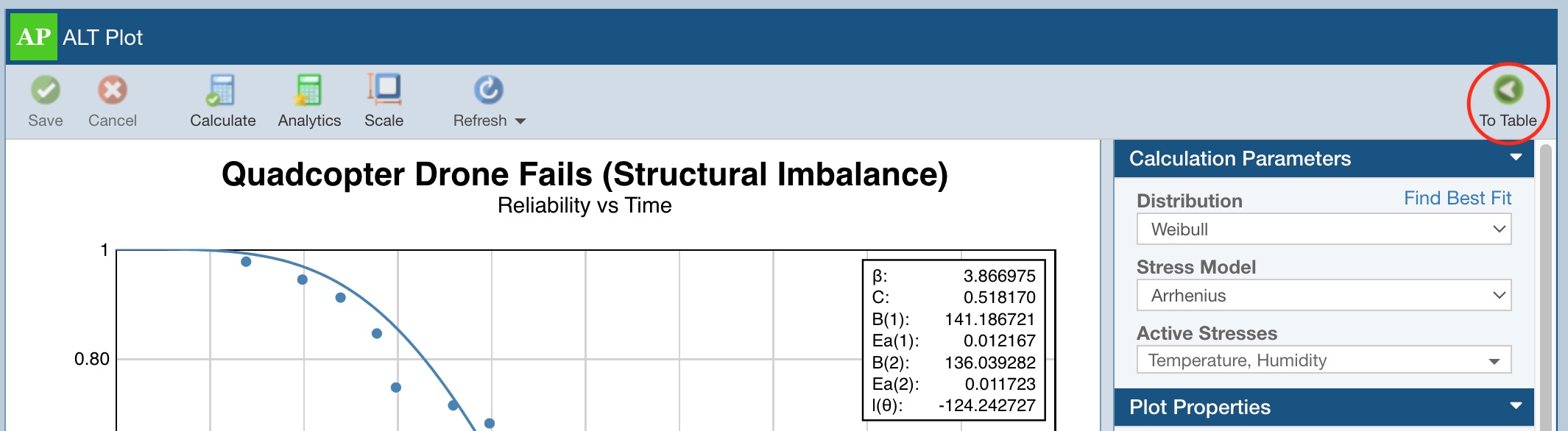
Task: Open the Weibull distribution dropdown
Action: pyautogui.click(x=1323, y=229)
